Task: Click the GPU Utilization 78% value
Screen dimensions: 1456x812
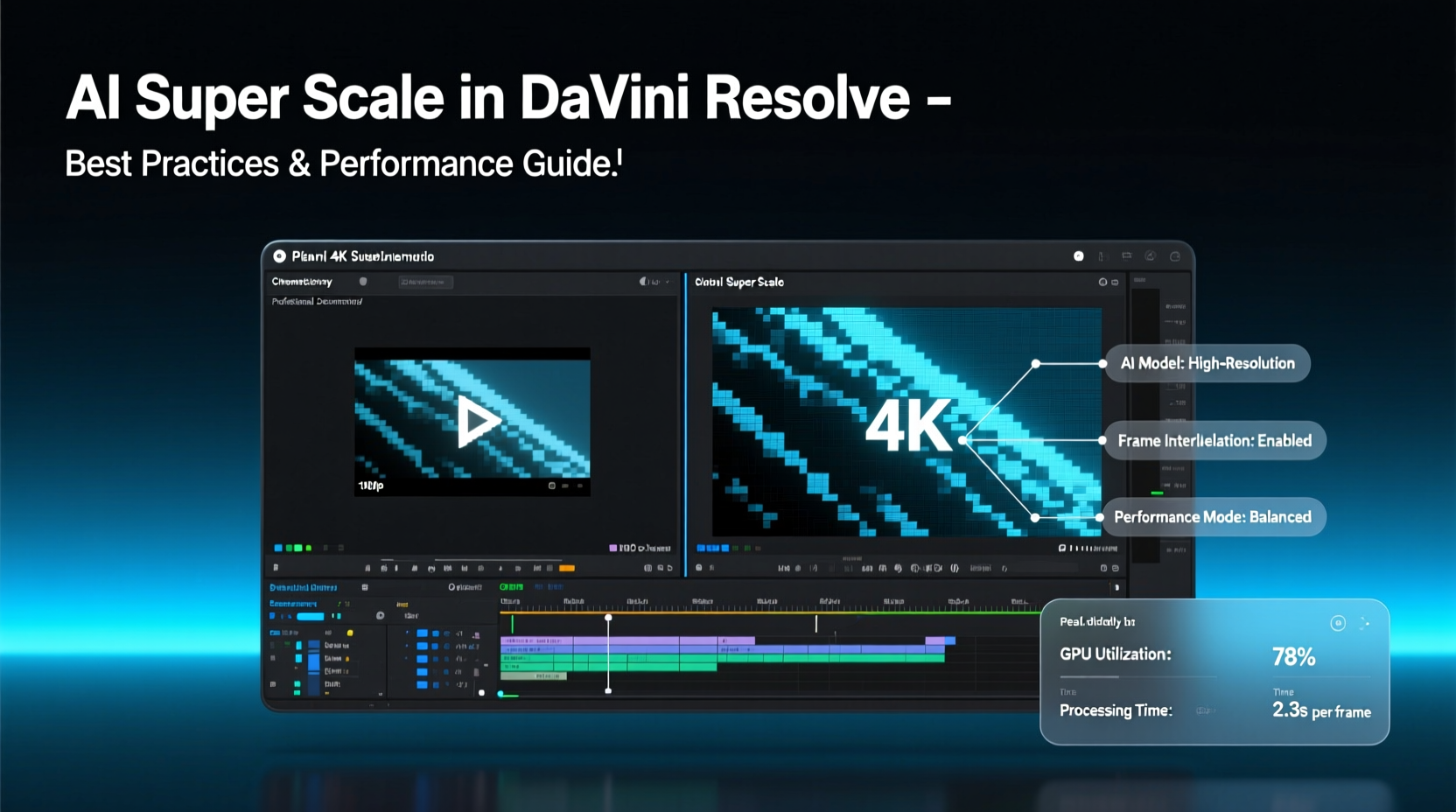Action: 1293,657
